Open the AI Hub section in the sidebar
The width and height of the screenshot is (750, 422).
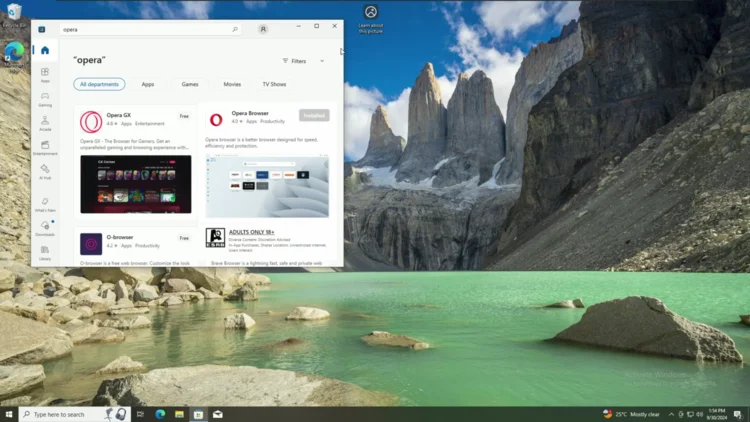[x=45, y=171]
